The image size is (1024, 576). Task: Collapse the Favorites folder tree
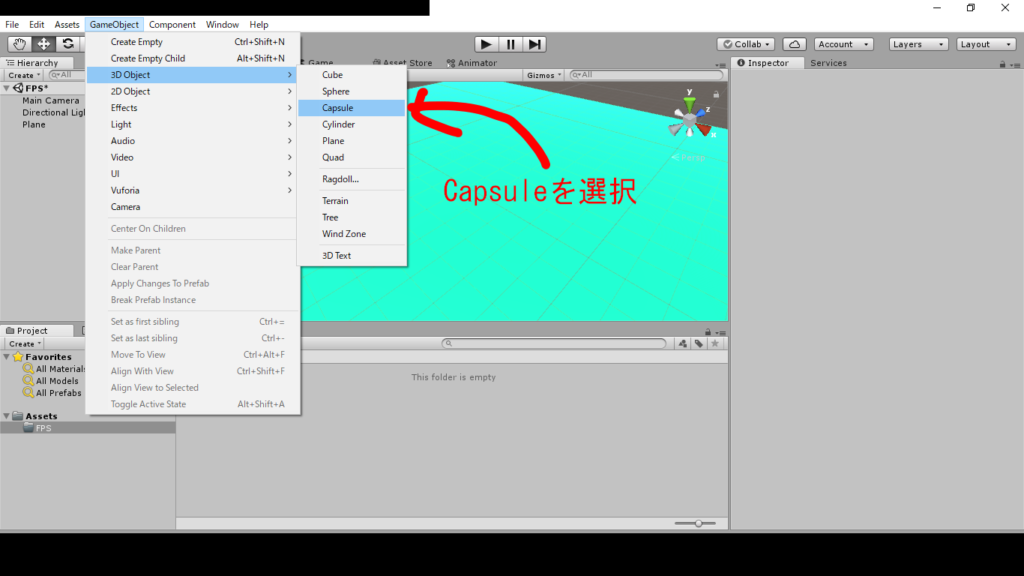pyautogui.click(x=7, y=357)
